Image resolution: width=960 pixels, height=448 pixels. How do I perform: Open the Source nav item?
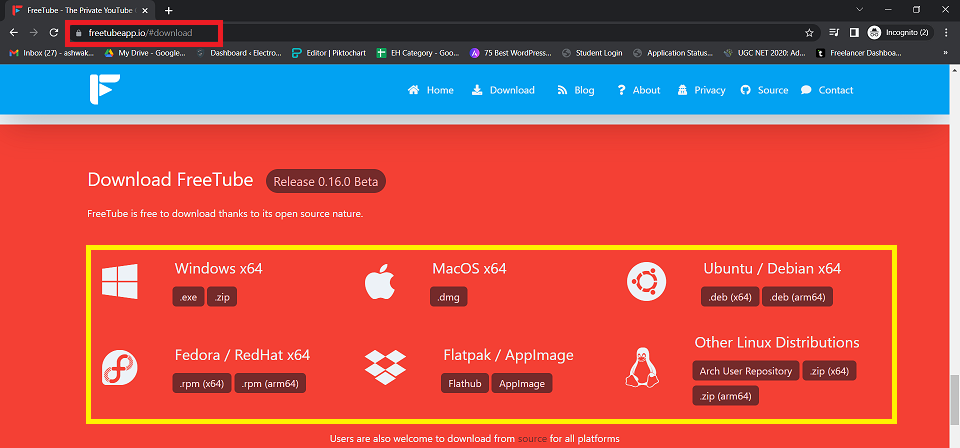[764, 90]
